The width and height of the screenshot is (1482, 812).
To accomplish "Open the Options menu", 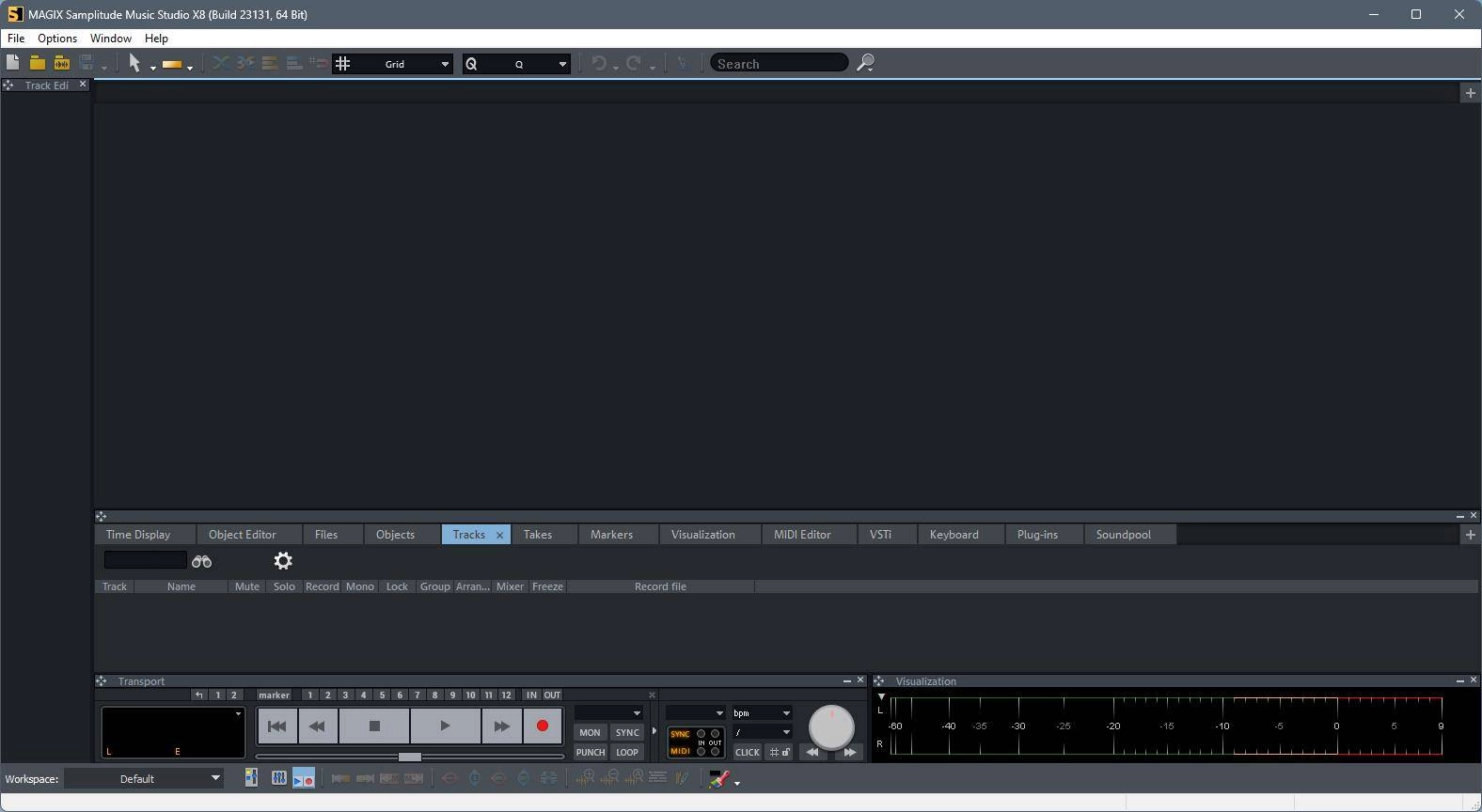I will tap(57, 39).
